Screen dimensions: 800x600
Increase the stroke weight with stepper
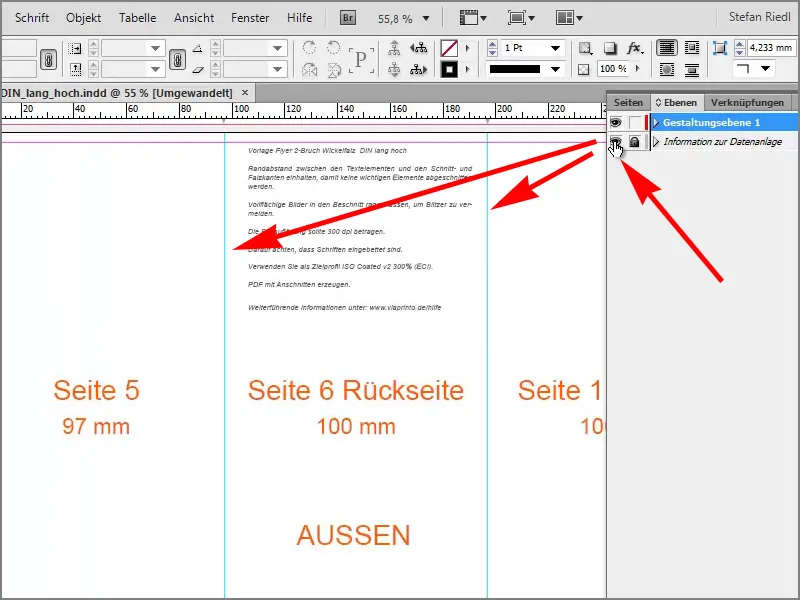click(x=492, y=44)
